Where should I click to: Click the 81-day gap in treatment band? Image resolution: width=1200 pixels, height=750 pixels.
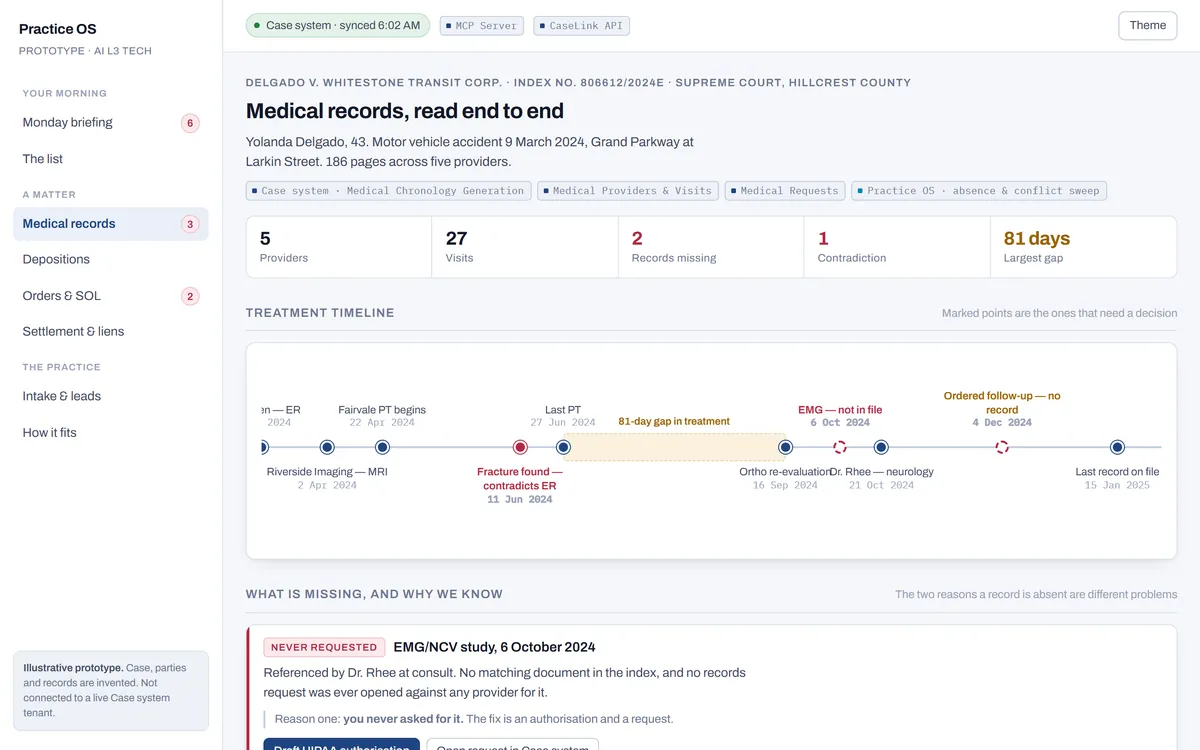coord(674,447)
